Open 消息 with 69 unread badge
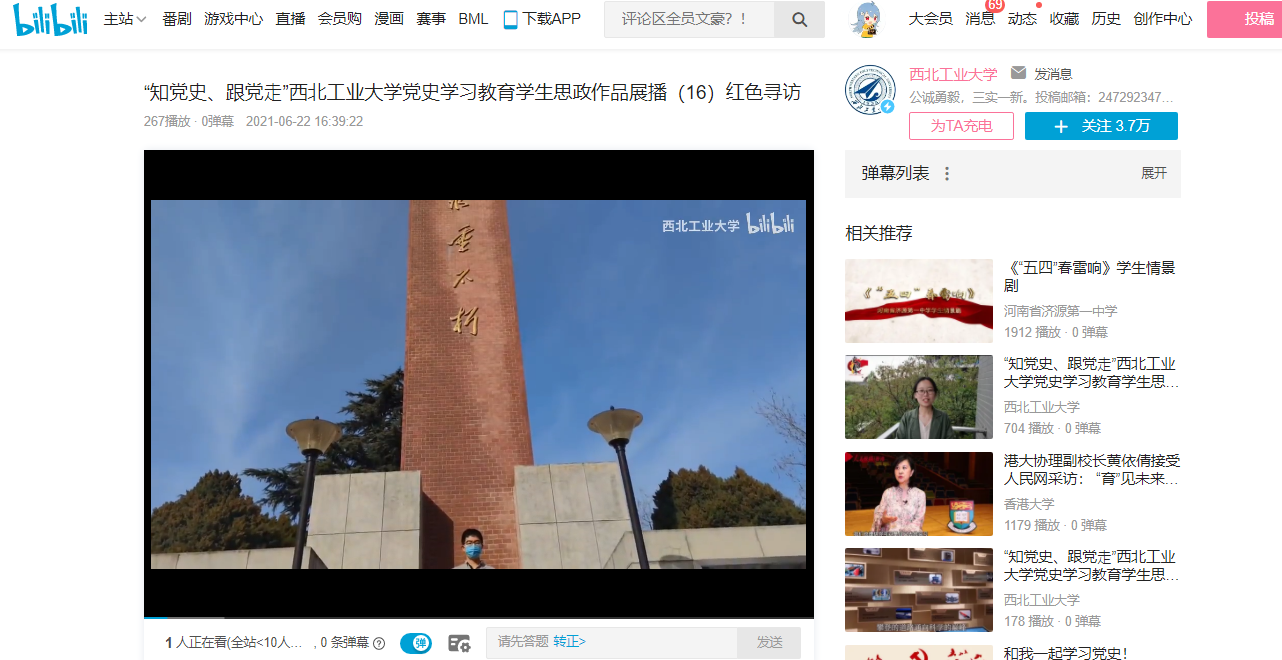The image size is (1282, 660). pyautogui.click(x=980, y=19)
